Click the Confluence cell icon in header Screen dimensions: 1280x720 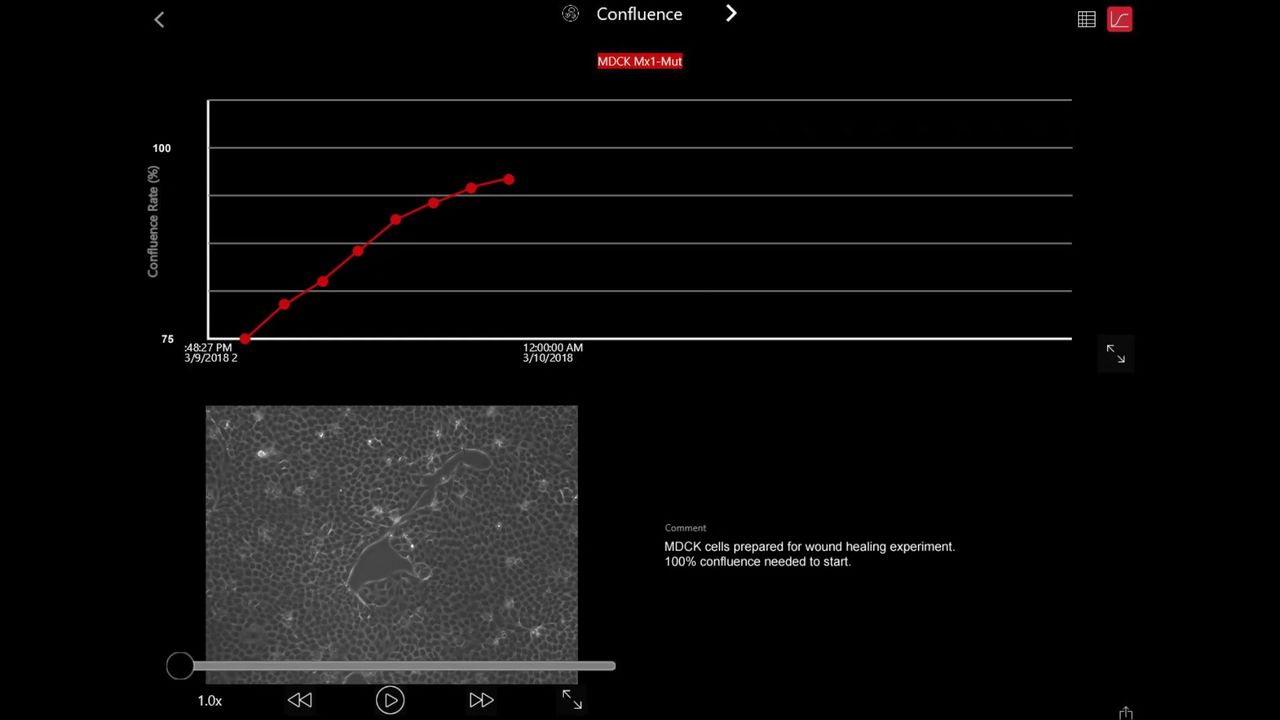coord(570,14)
